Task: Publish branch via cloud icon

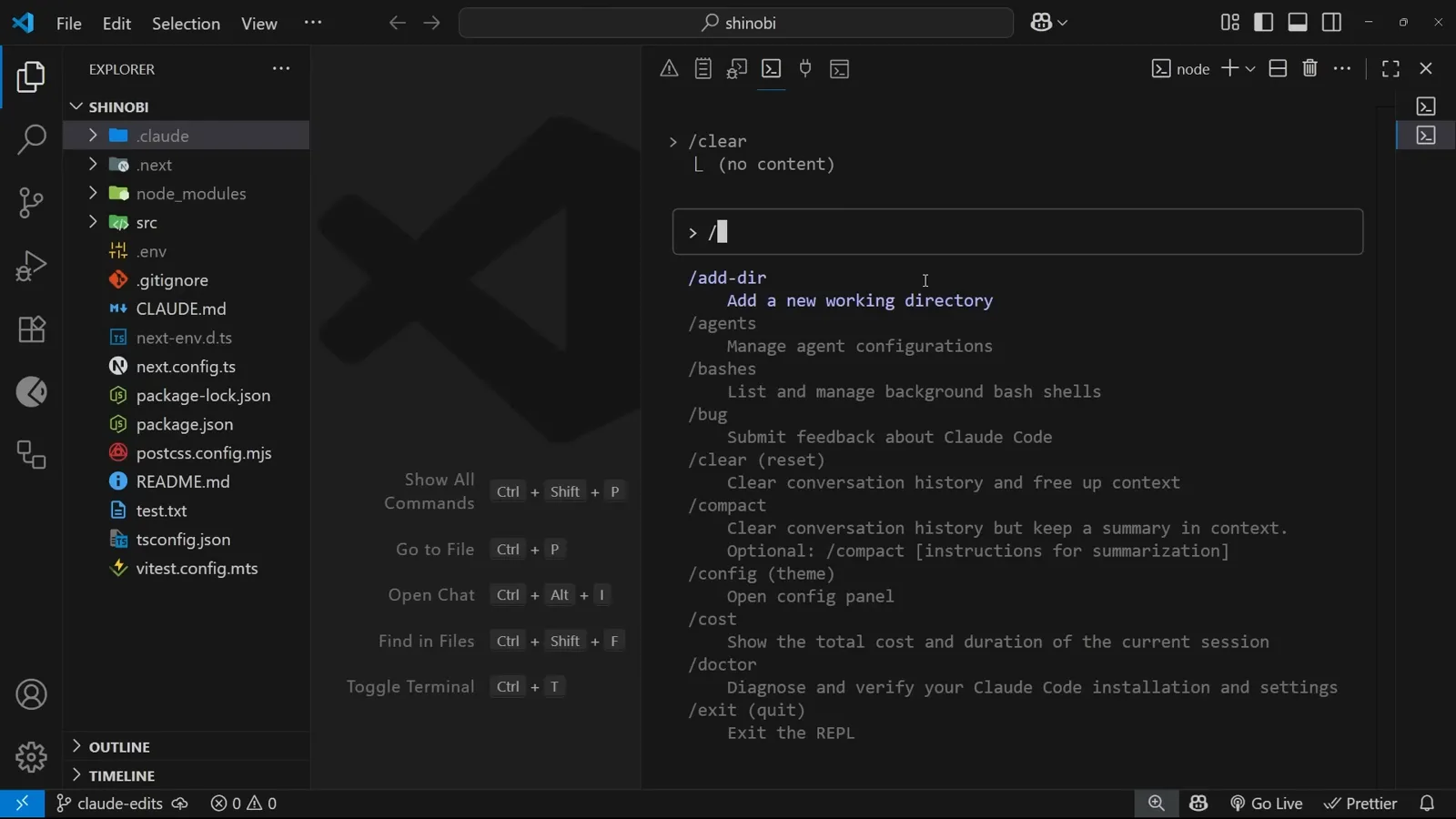Action: 180,804
